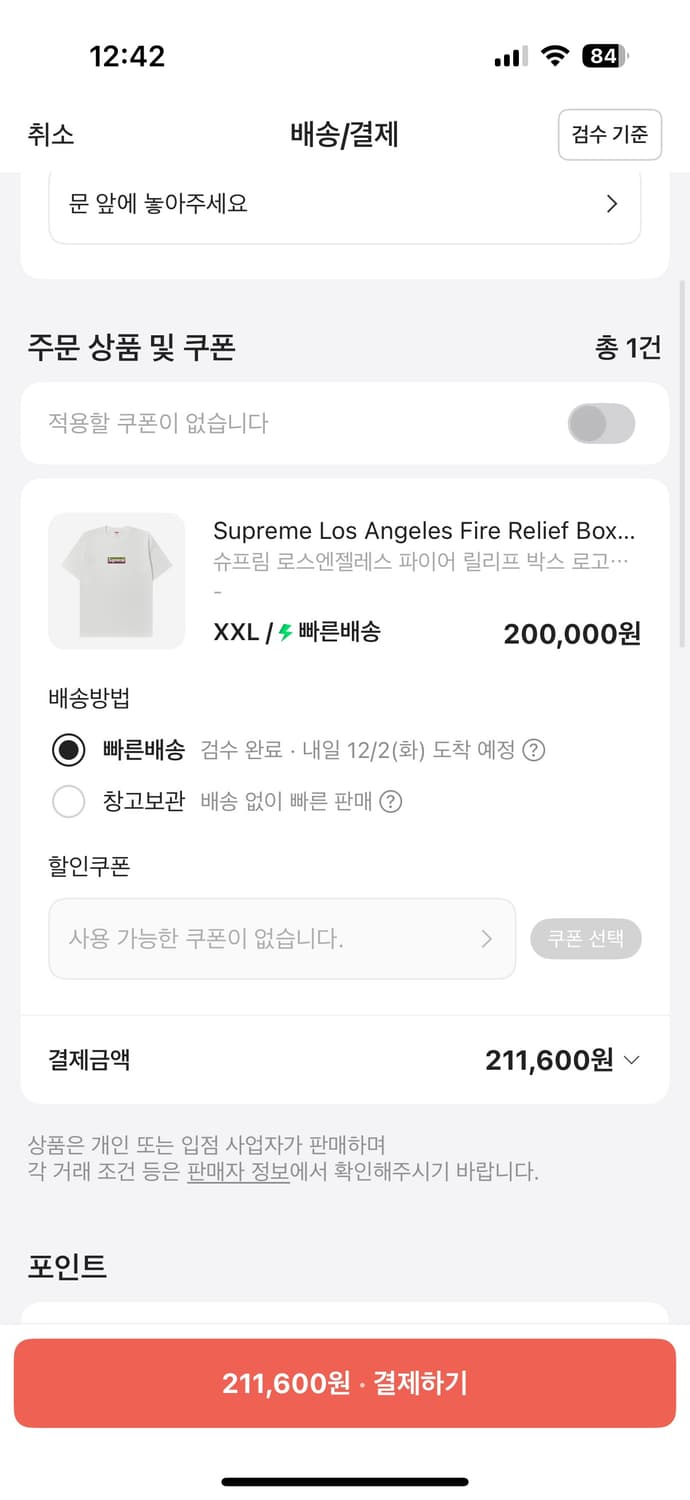This screenshot has height=1500, width=690.
Task: Expand the 결제금액 payment amount details
Action: pos(631,1059)
